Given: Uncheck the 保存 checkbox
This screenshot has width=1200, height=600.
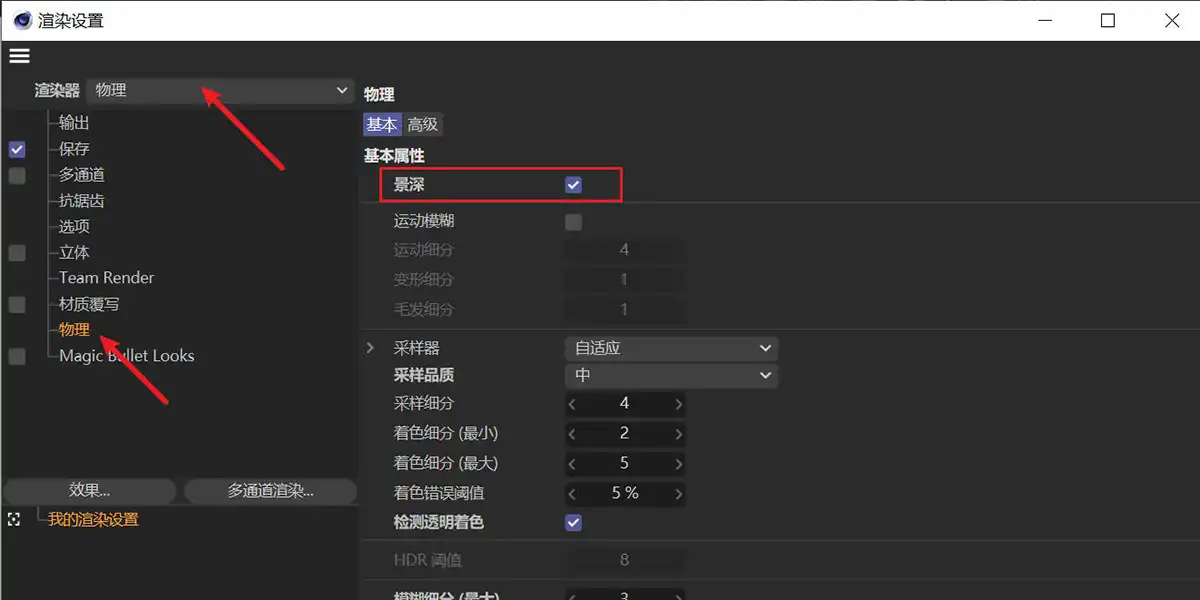Looking at the screenshot, I should [x=17, y=149].
